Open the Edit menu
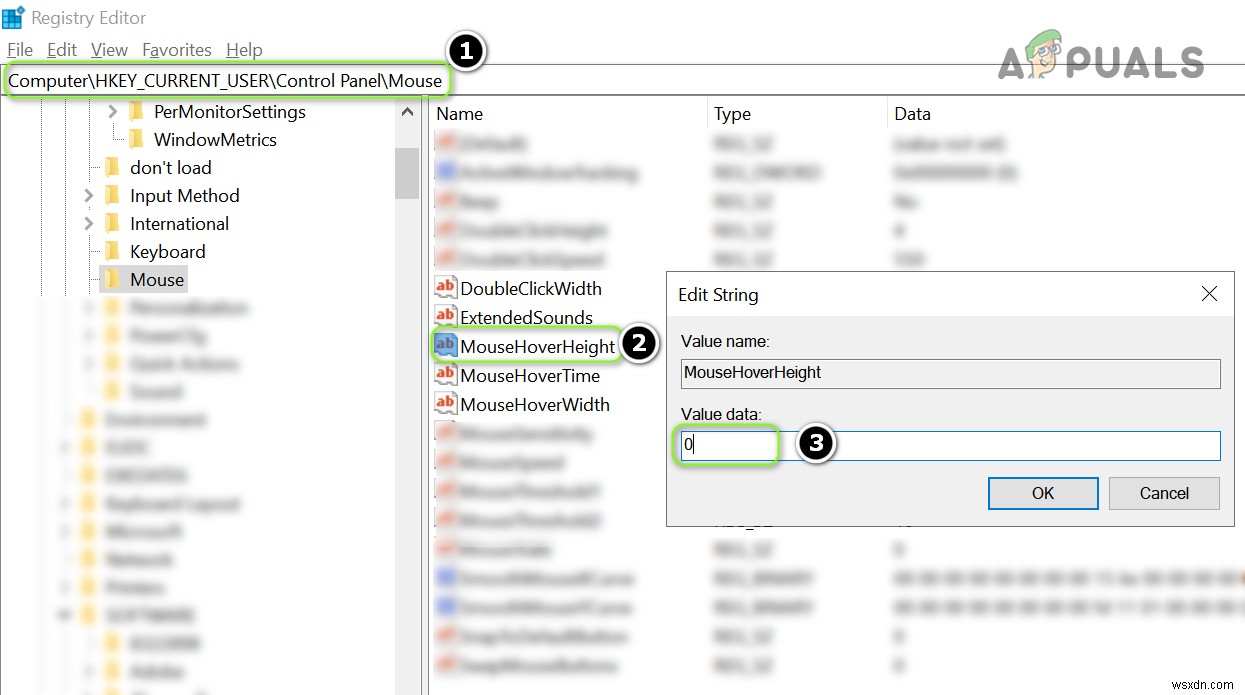 pyautogui.click(x=62, y=50)
